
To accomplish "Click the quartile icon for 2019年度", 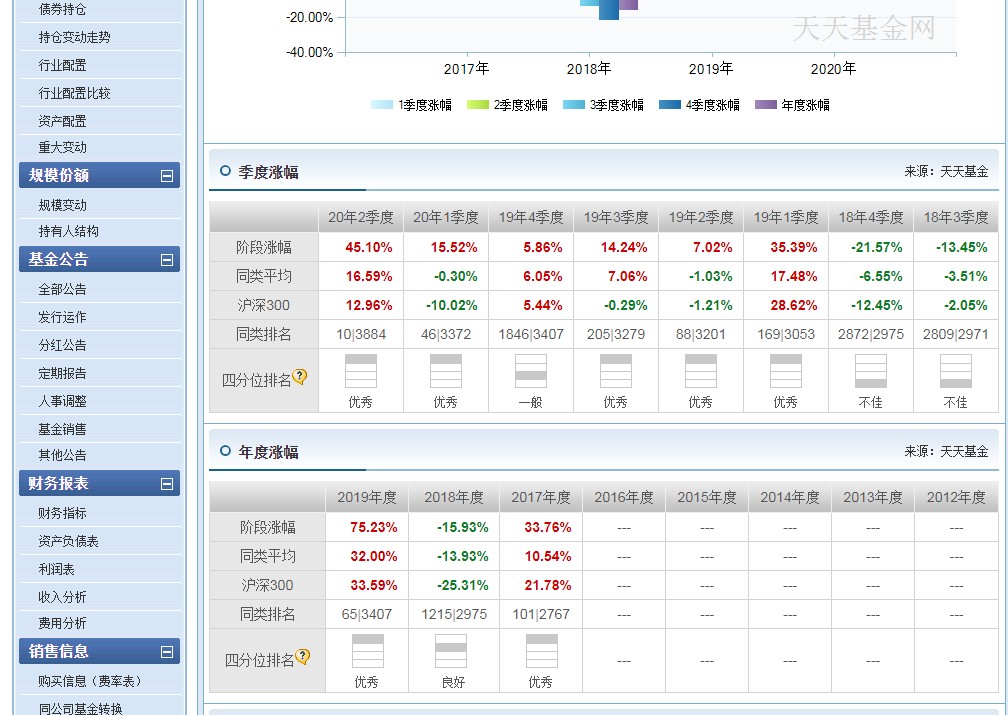I will [368, 651].
